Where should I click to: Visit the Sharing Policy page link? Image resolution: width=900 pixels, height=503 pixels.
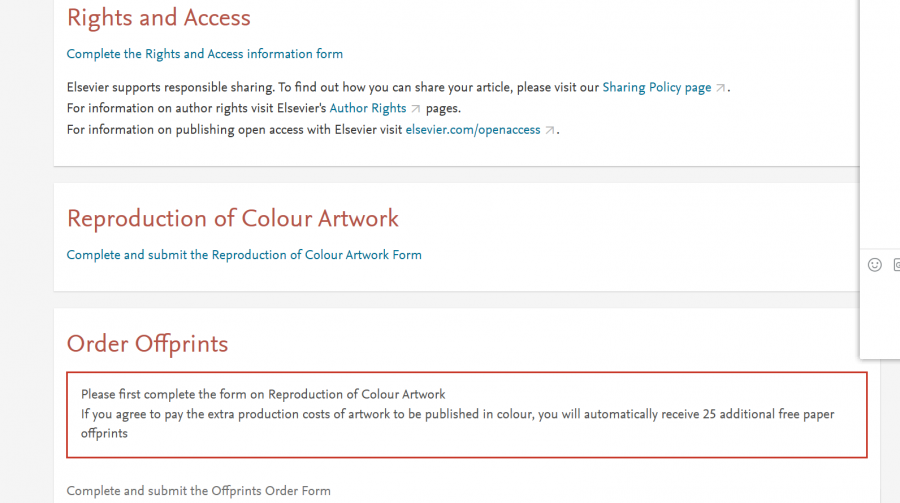[656, 88]
